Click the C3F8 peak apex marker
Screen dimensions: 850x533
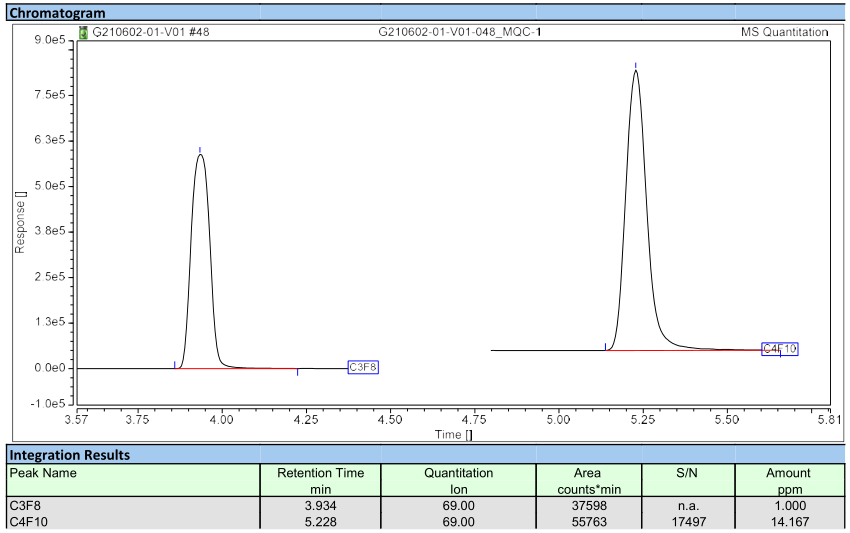point(200,150)
